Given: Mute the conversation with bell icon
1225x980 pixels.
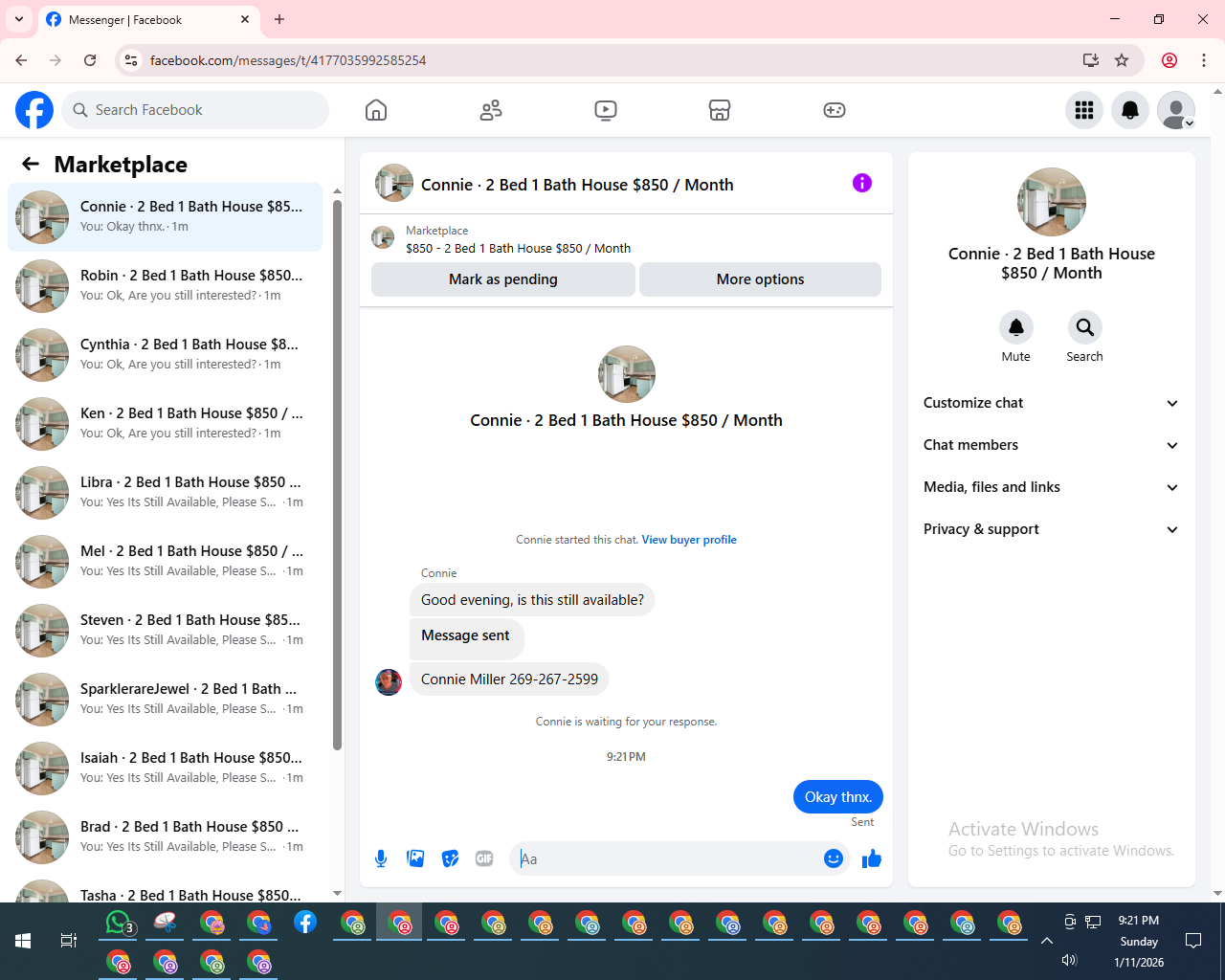Looking at the screenshot, I should coord(1016,327).
